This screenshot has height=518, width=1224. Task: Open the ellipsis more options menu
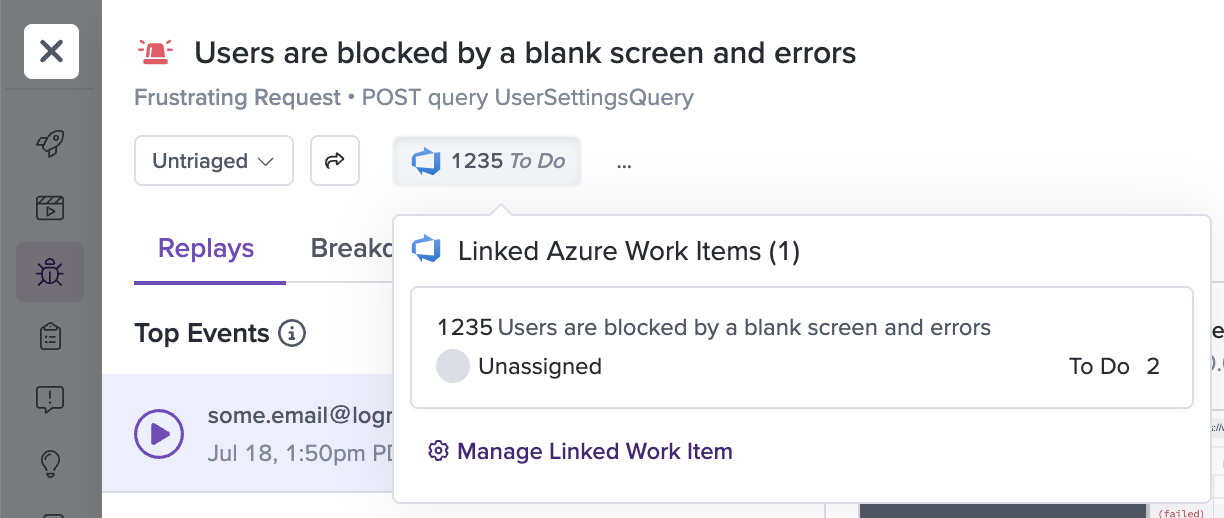[x=624, y=162]
